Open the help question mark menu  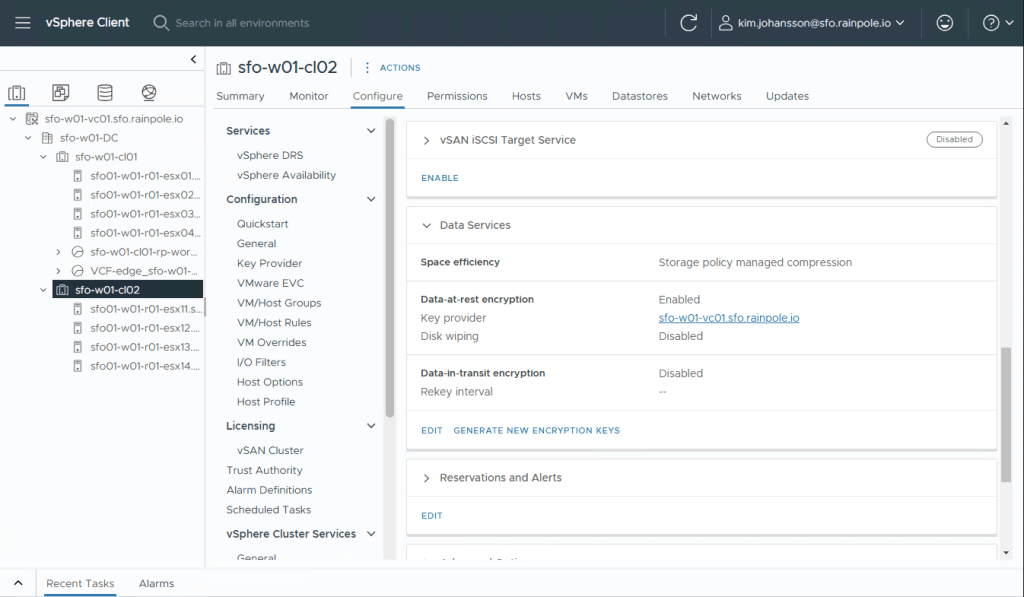(996, 22)
